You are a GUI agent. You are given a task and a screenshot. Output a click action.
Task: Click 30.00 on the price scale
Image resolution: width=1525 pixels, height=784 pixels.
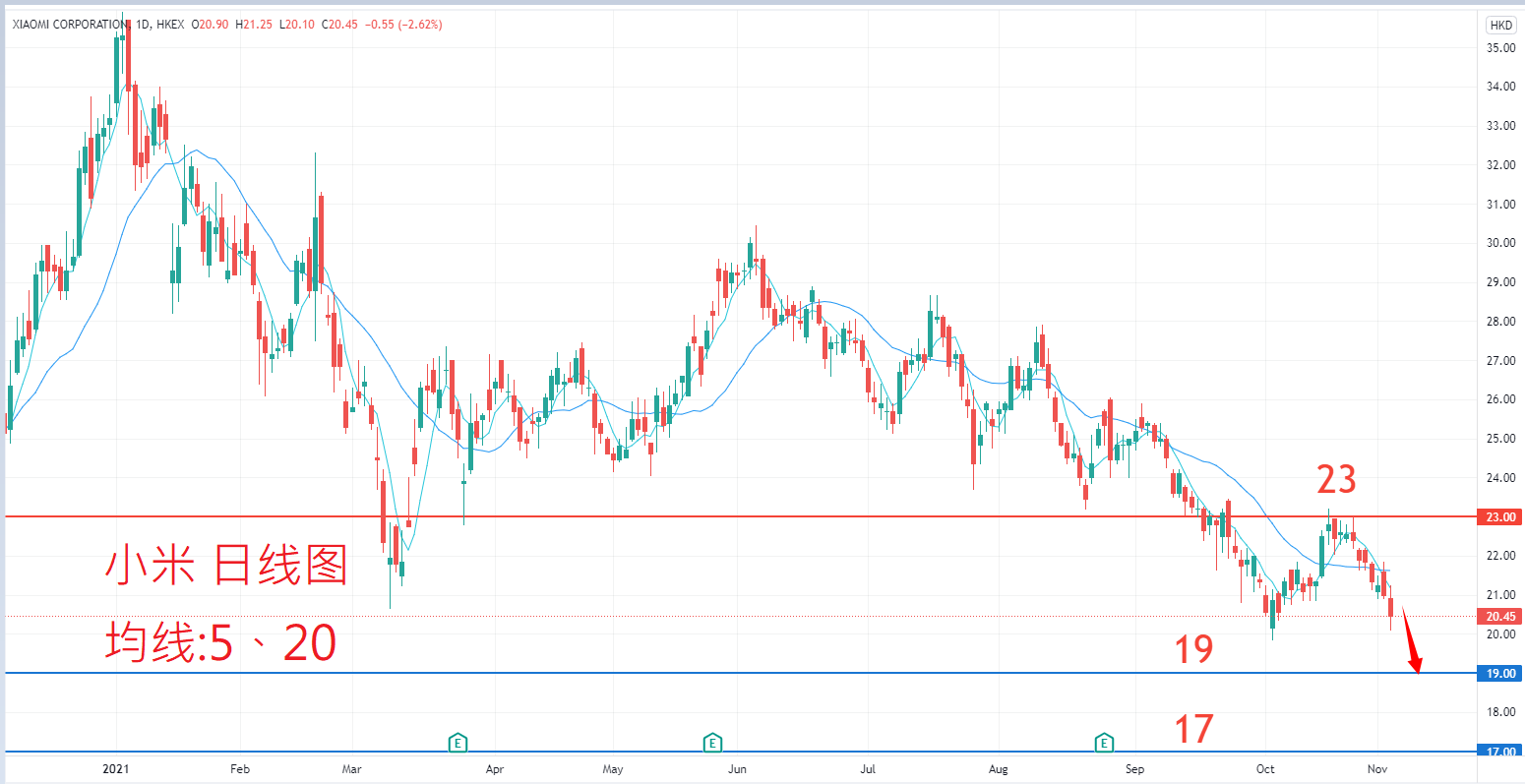click(x=1500, y=243)
